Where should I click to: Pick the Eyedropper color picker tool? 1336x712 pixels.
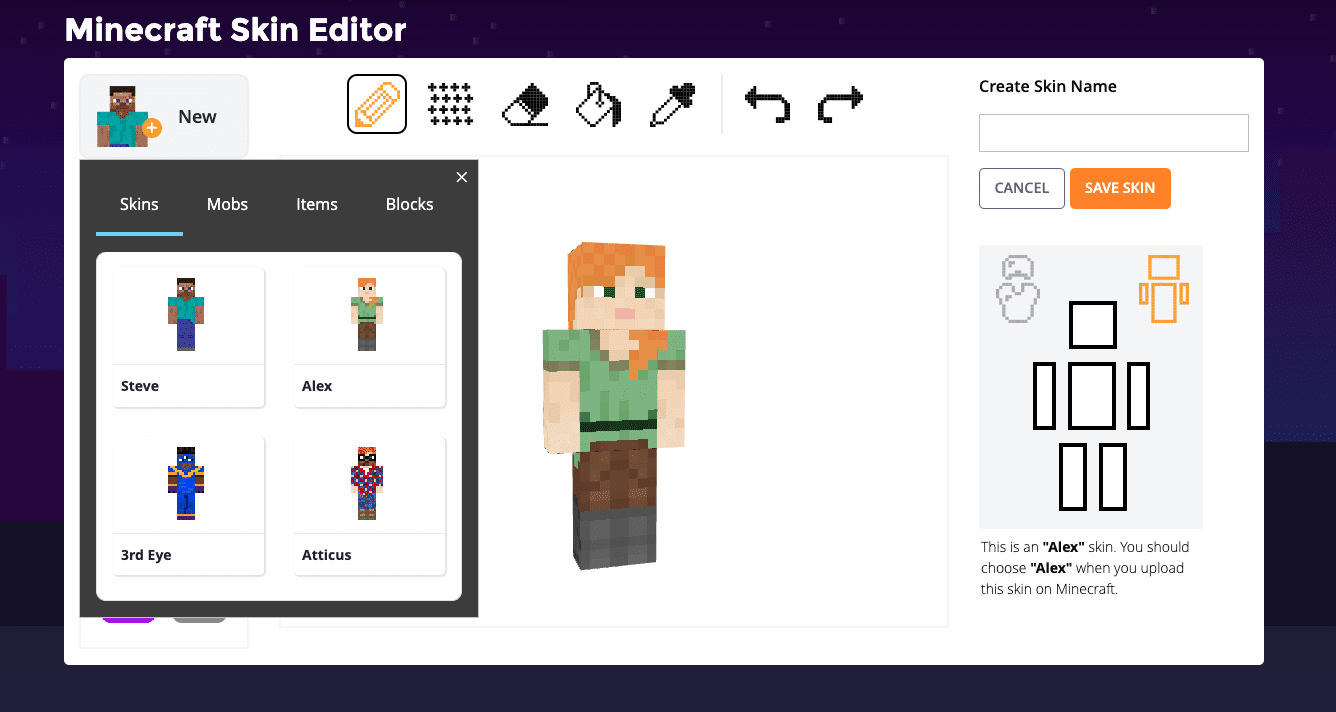(672, 104)
